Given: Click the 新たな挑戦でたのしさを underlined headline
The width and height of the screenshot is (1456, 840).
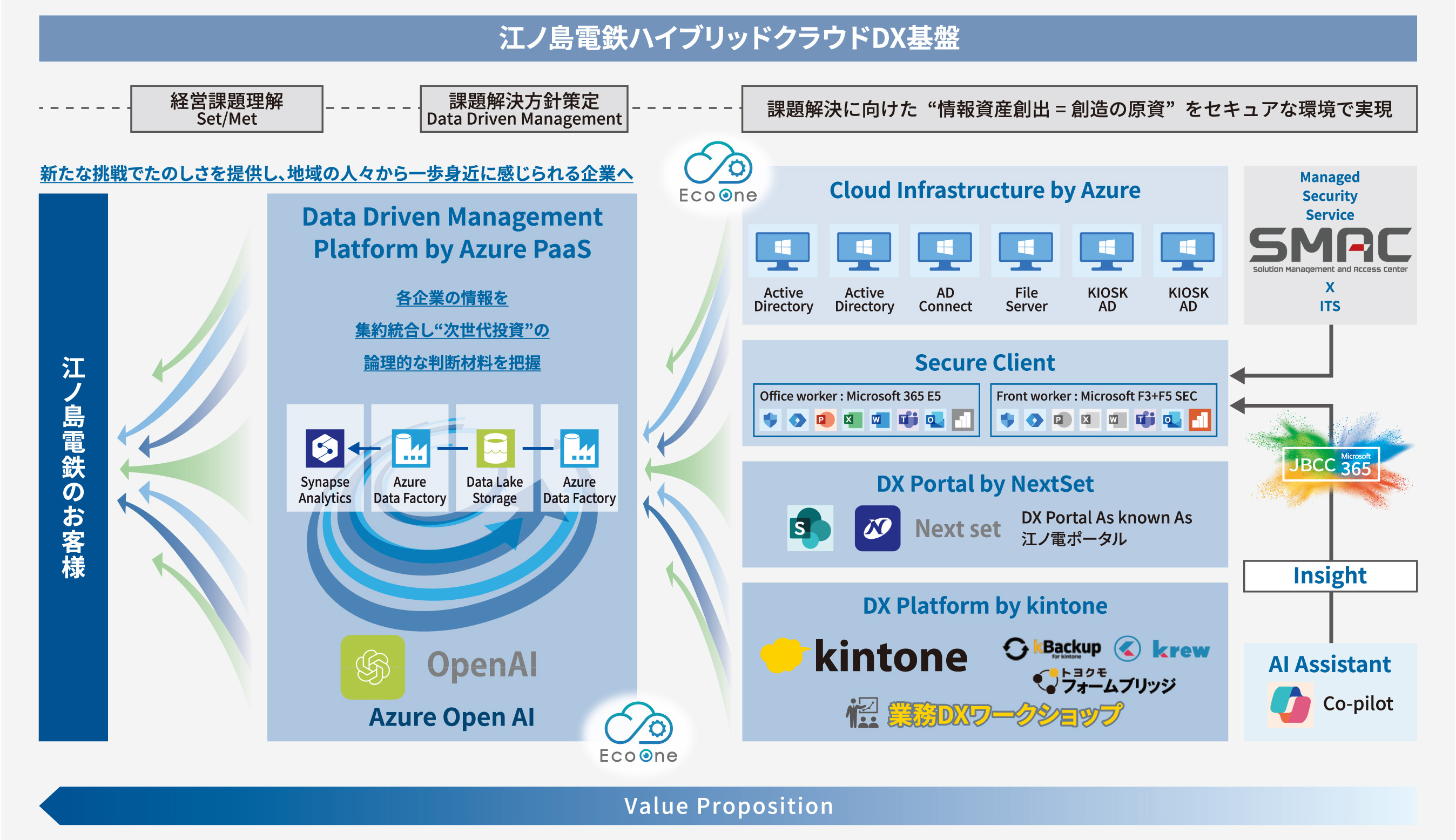Looking at the screenshot, I should tap(336, 174).
